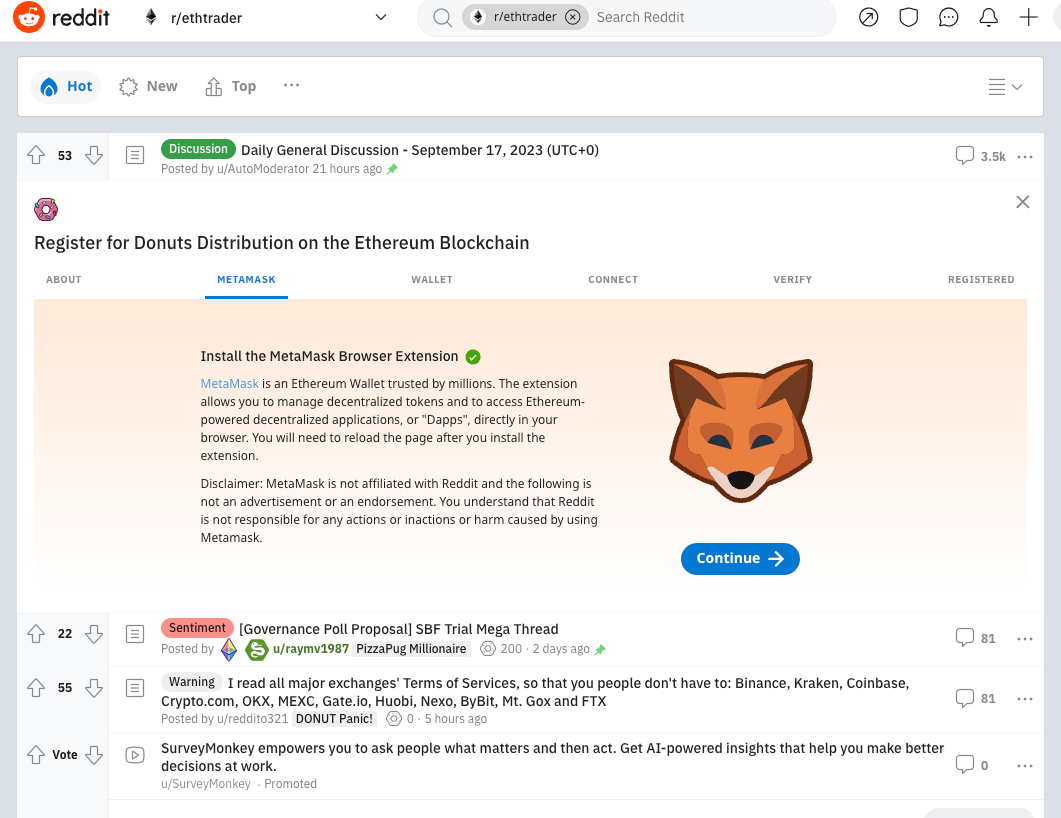Click the SurveyMonkey video play icon
Viewport: 1061px width, 818px height.
pos(135,755)
